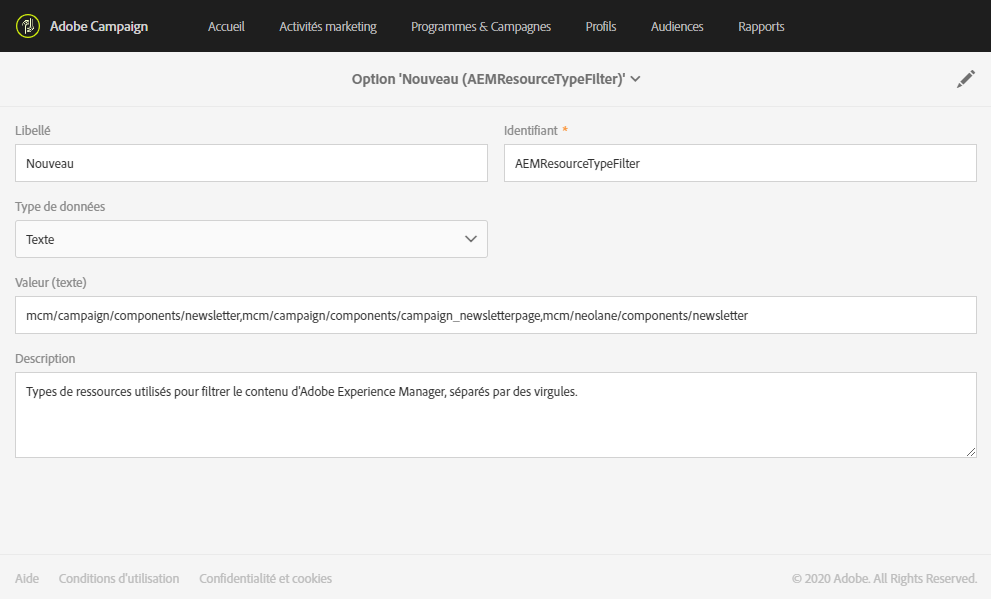This screenshot has width=991, height=599.
Task: Click the pencil edit icon
Action: 966,79
